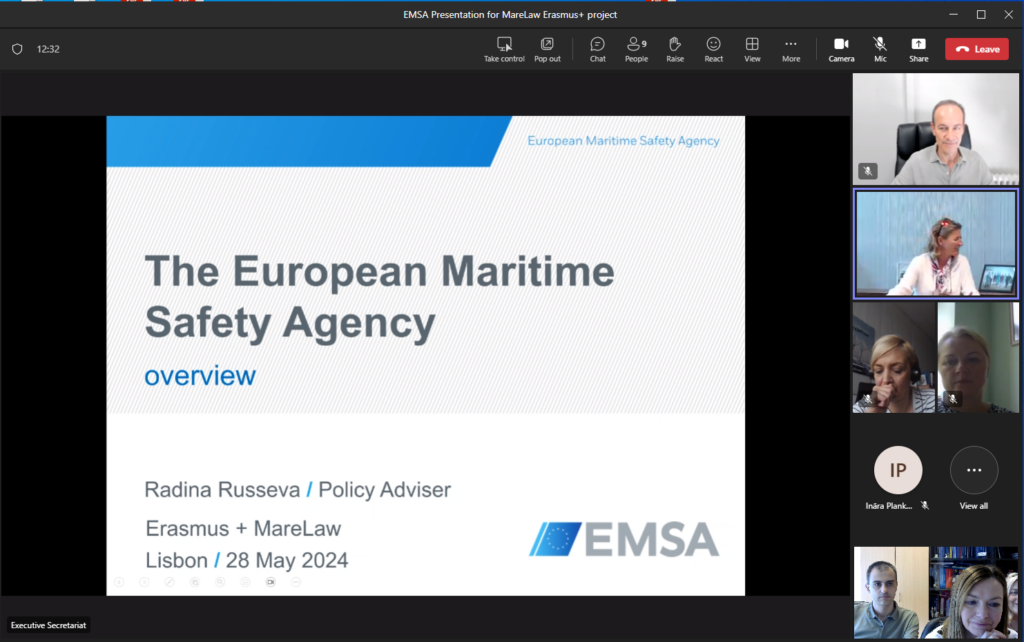Click the shield security icon
The width and height of the screenshot is (1024, 642).
click(17, 49)
